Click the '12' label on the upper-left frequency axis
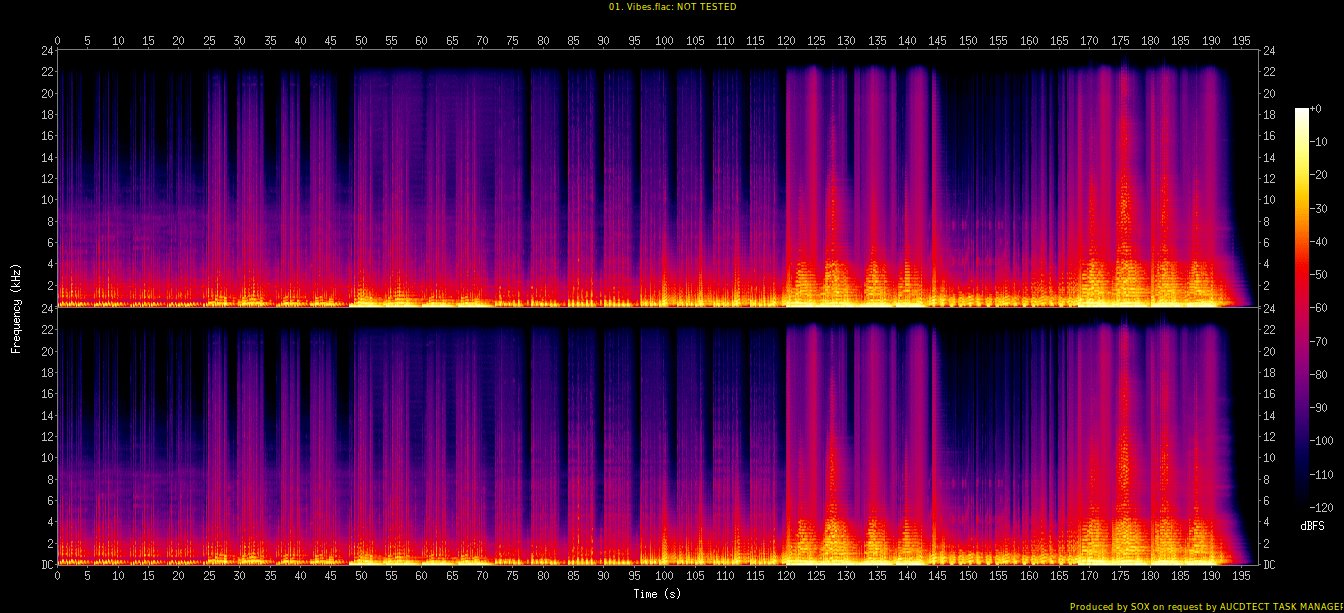This screenshot has width=1344, height=613. tap(47, 178)
